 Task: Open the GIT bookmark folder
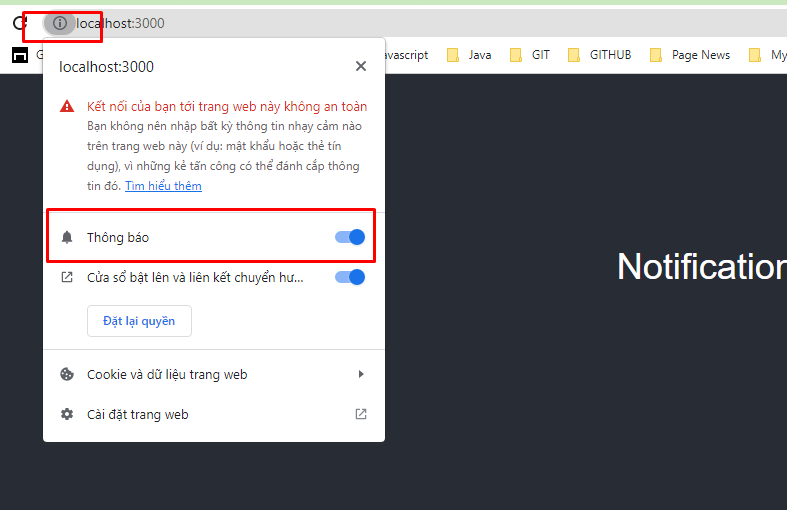[x=530, y=55]
